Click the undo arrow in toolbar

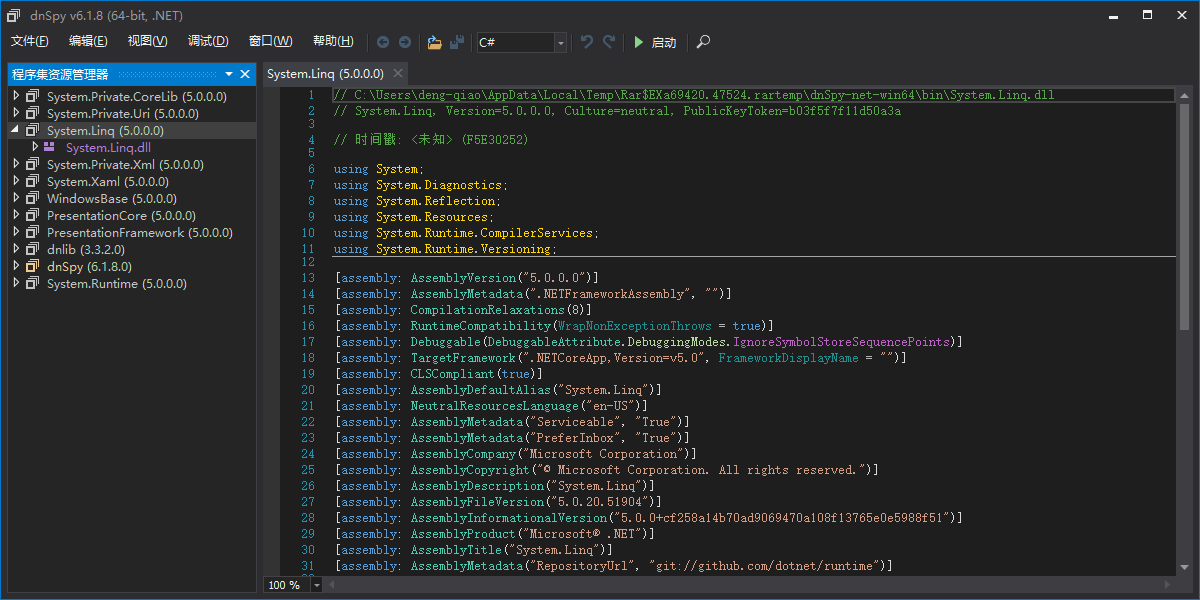pyautogui.click(x=587, y=42)
